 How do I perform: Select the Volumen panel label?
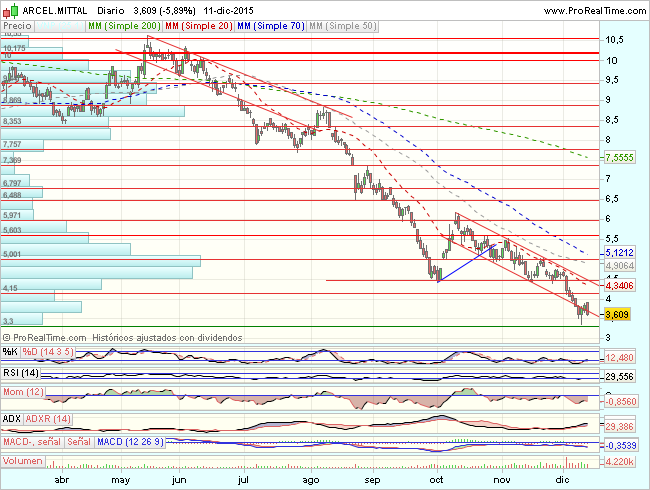(x=23, y=461)
